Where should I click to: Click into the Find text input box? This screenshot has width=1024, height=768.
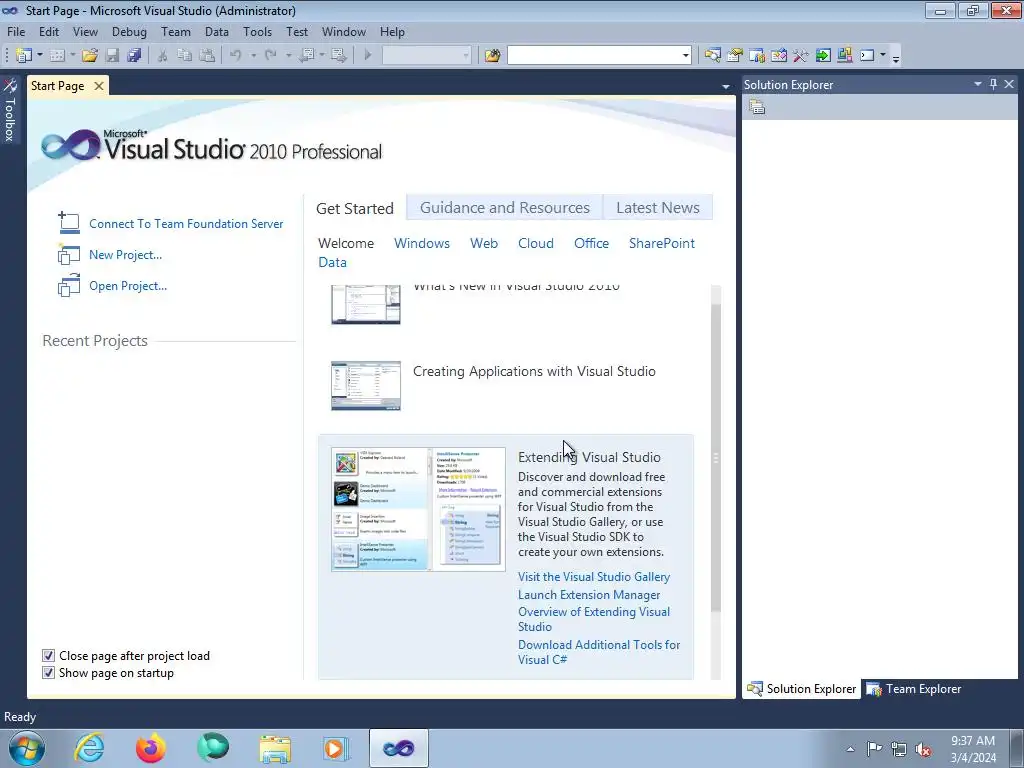click(594, 56)
